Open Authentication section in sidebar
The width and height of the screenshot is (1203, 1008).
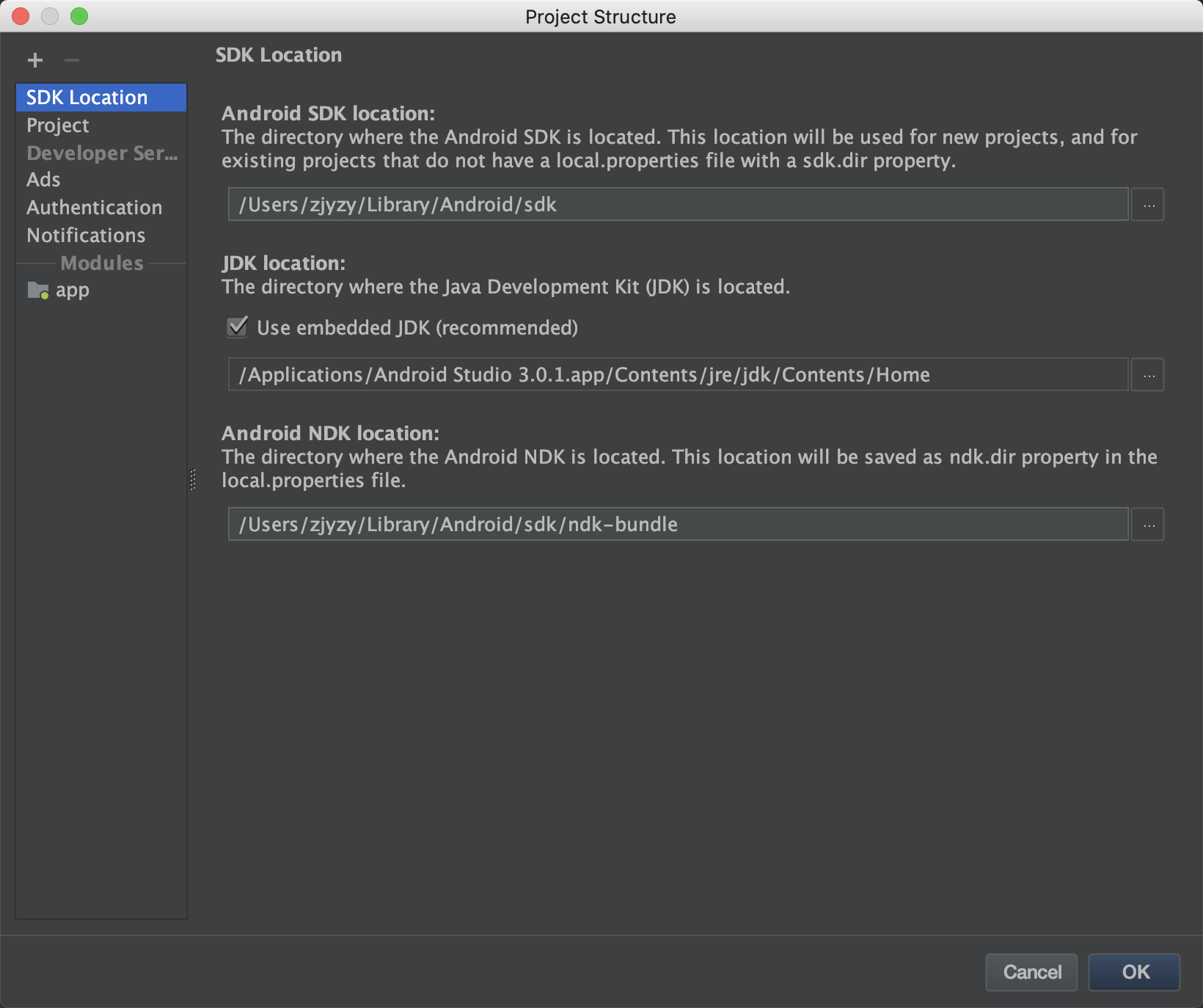click(101, 208)
